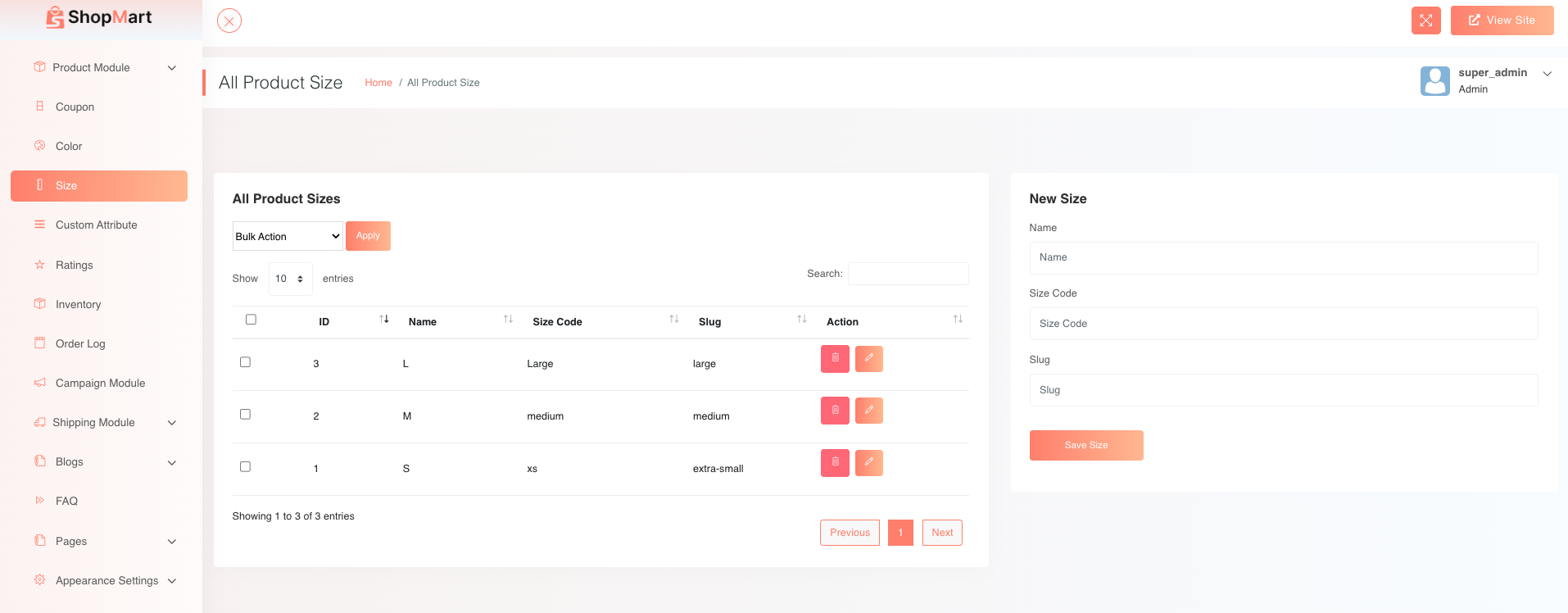Open the entries-per-page dropdown showing 10
1568x613 pixels.
point(290,279)
